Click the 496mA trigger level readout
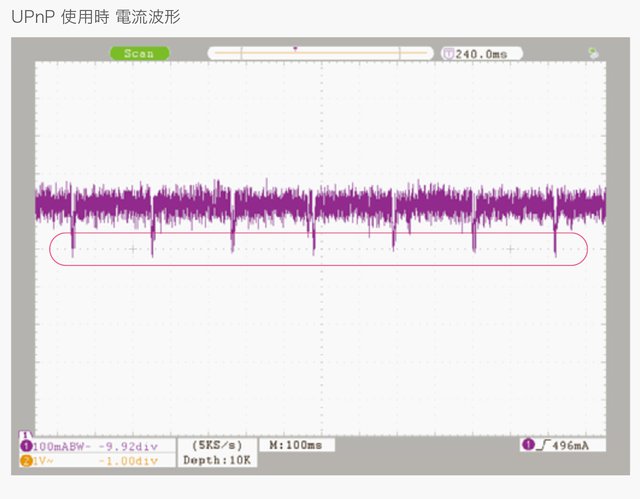The height and width of the screenshot is (499, 640). click(573, 444)
